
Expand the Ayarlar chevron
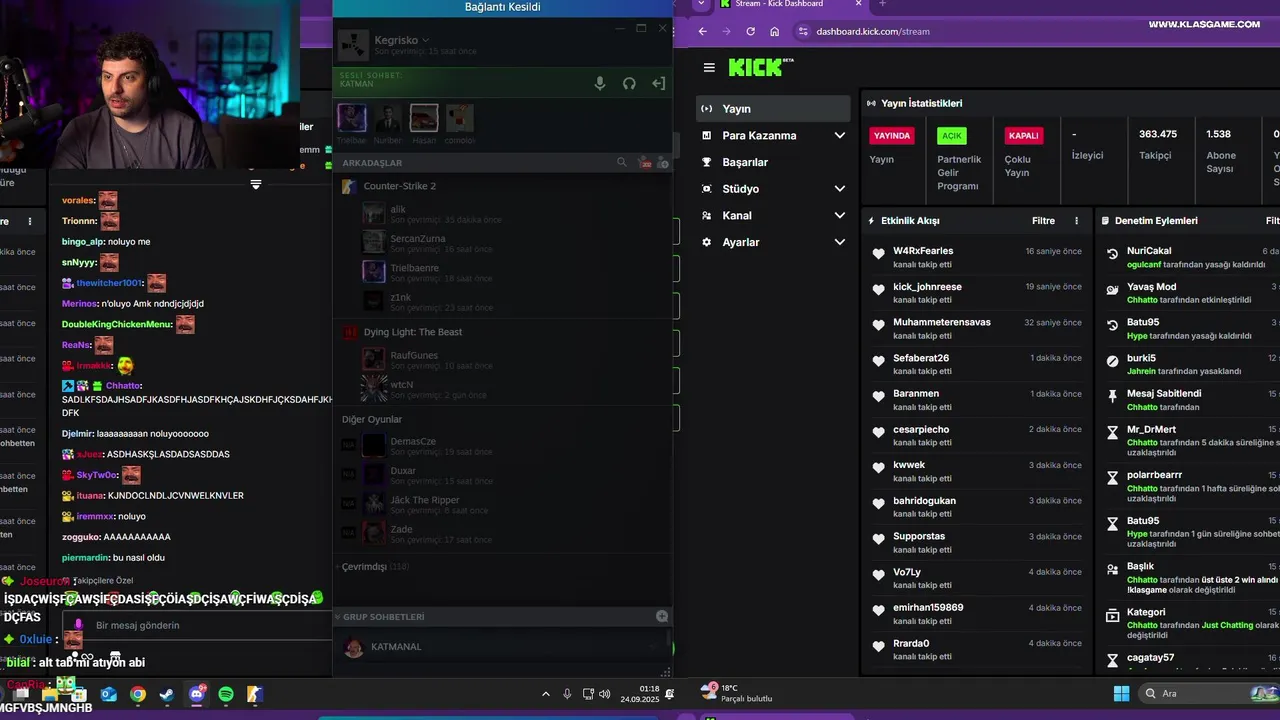click(839, 242)
